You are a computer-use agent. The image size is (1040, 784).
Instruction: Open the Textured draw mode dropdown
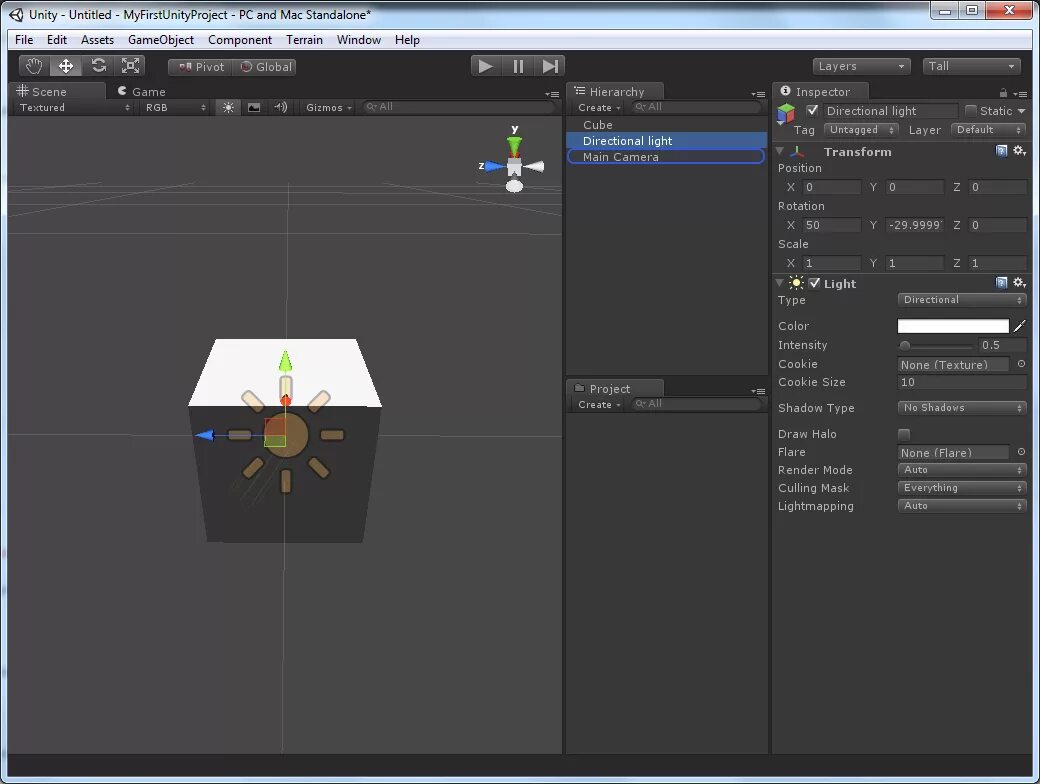click(73, 107)
